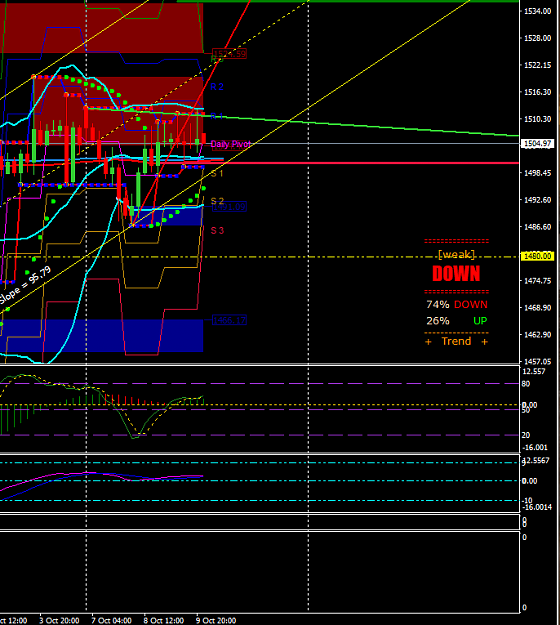Click the 1528.00 value on price axis
Image resolution: width=560 pixels, height=625 pixels.
tap(538, 38)
